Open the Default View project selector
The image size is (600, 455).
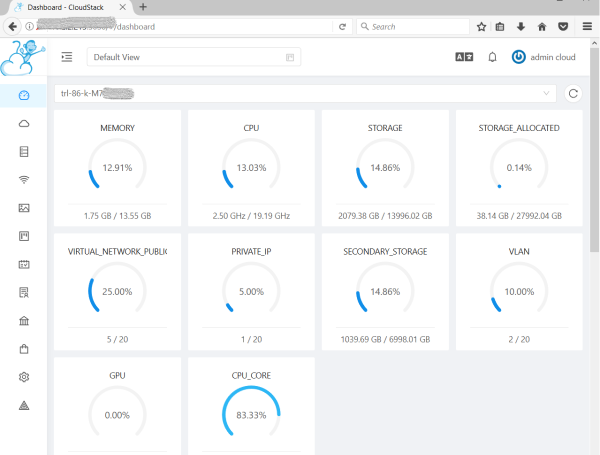(x=194, y=57)
